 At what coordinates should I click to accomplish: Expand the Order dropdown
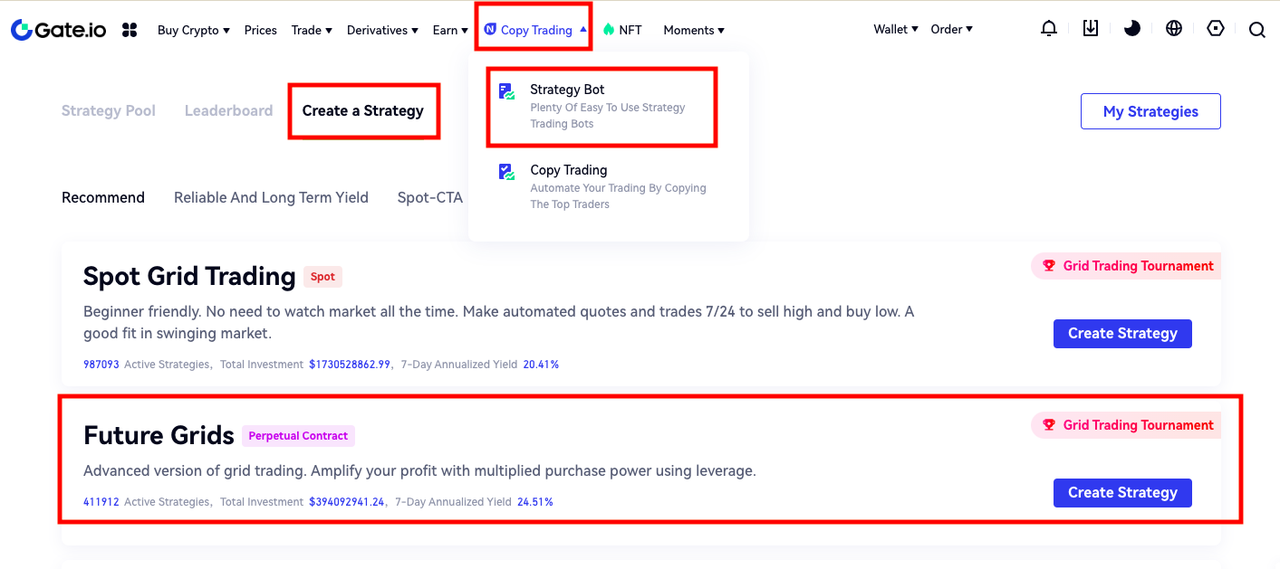pos(951,29)
